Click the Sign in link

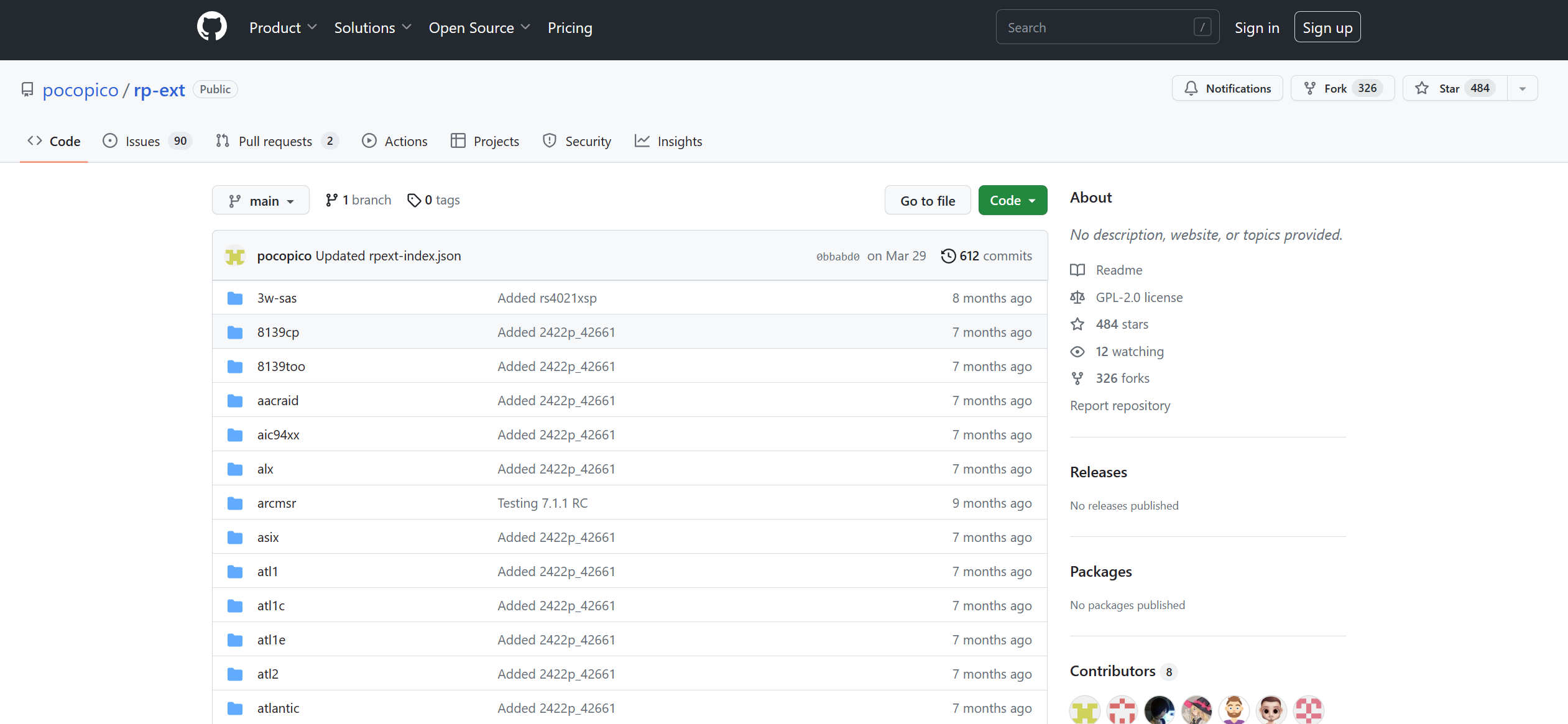[x=1257, y=28]
